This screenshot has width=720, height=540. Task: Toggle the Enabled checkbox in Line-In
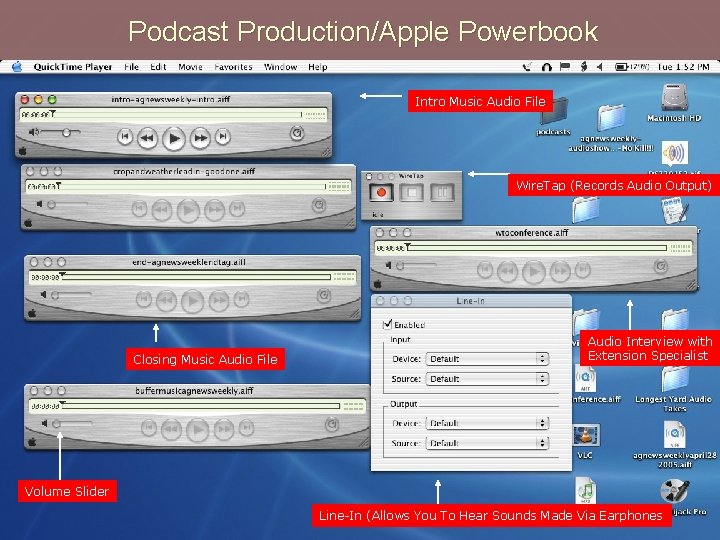[388, 325]
